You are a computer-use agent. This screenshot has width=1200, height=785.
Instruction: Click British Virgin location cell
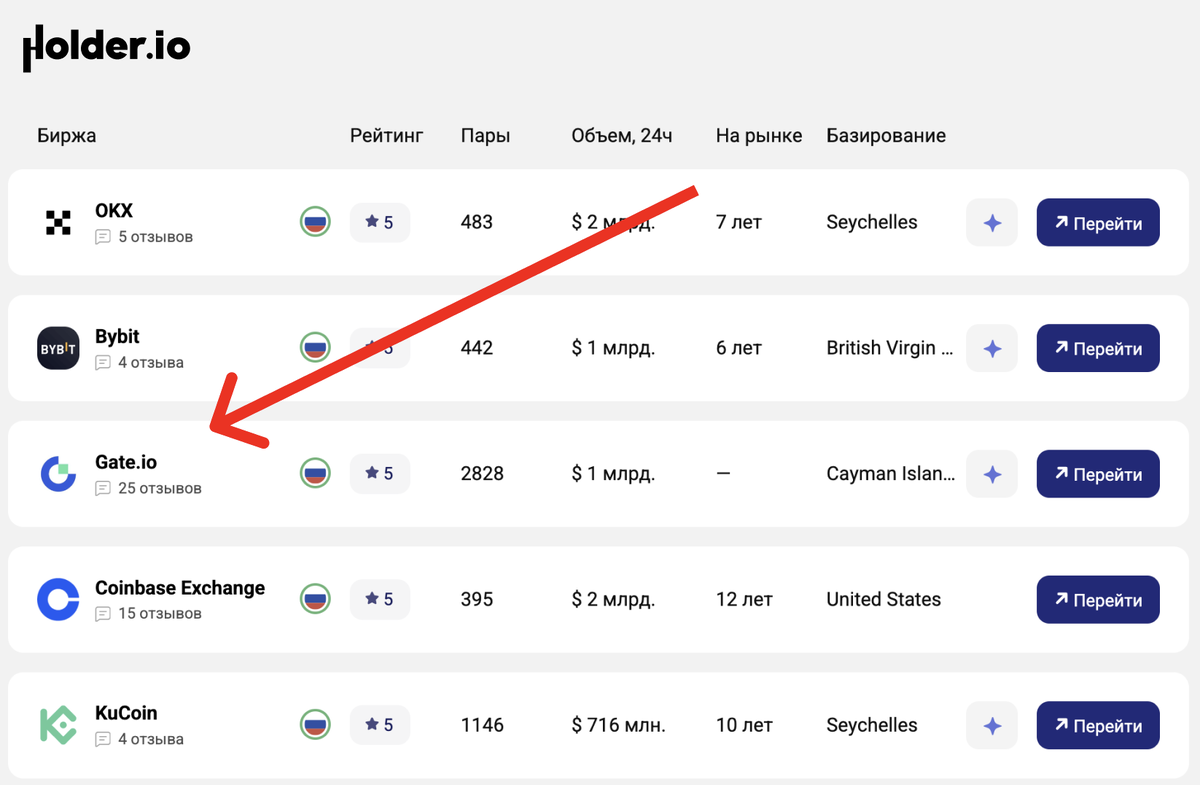pyautogui.click(x=890, y=348)
